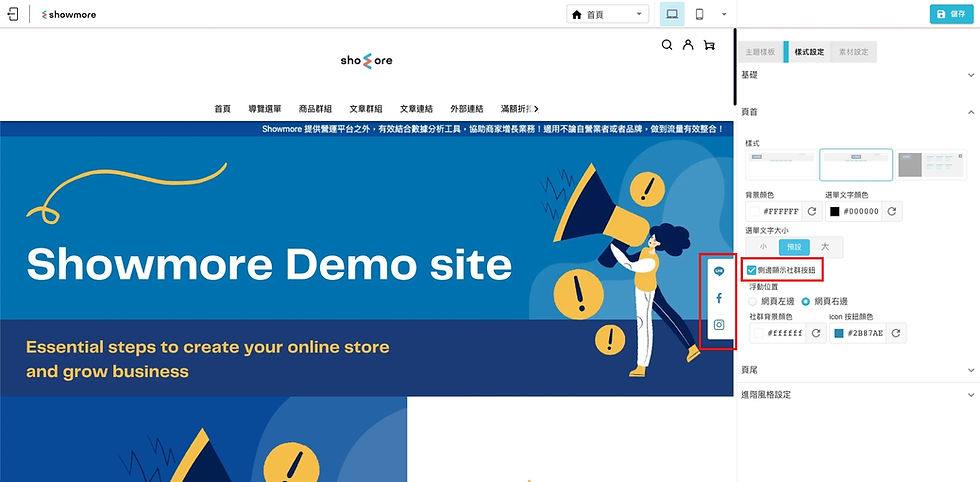Screen dimensions: 980x482
Task: Collapse the 頁首 section
Action: [858, 112]
